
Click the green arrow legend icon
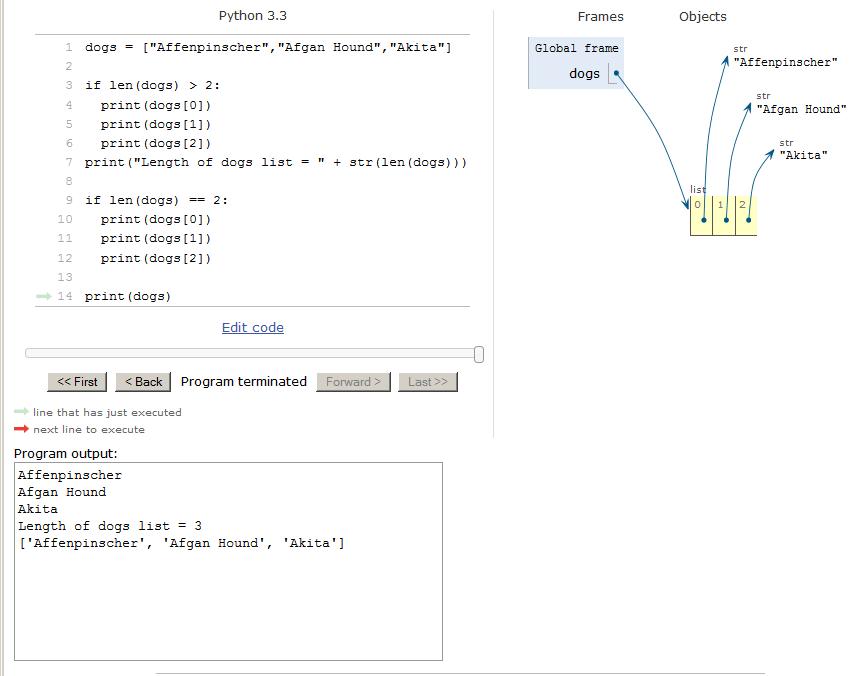pos(21,412)
